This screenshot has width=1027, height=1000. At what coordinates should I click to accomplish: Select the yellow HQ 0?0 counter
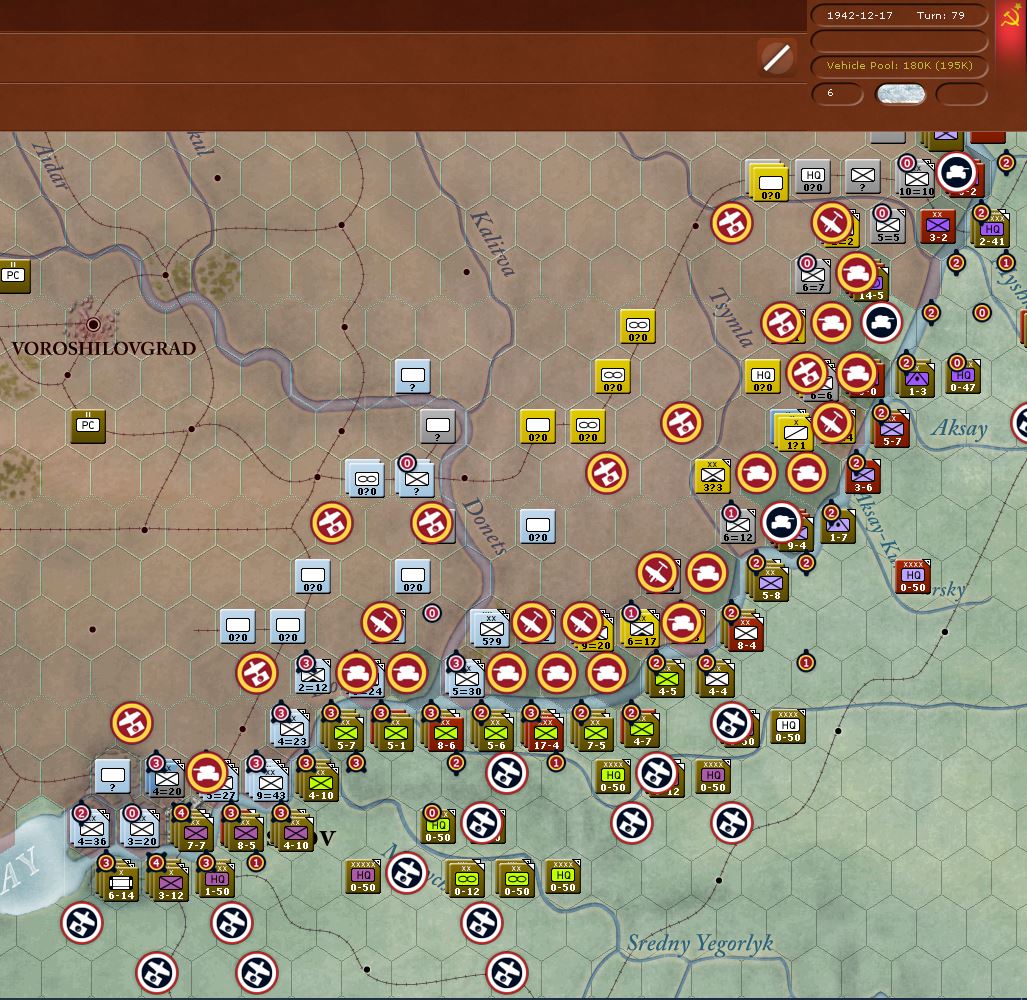[762, 375]
